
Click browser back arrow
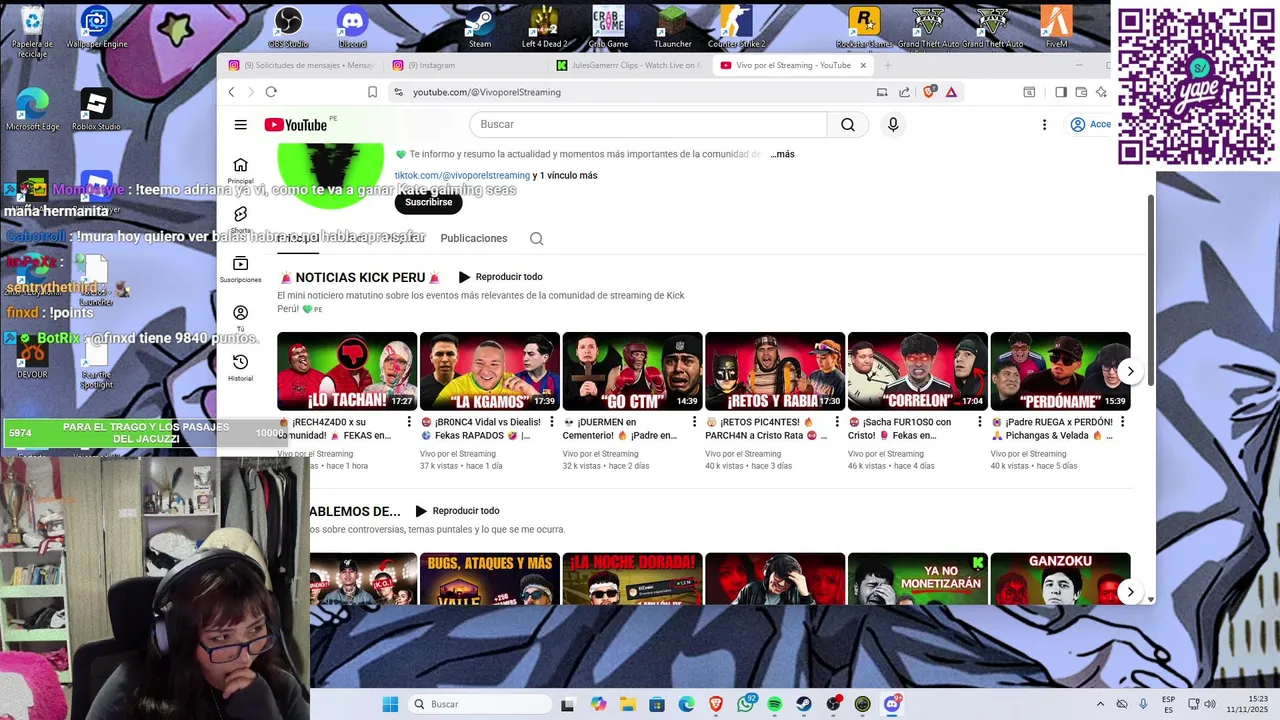tap(231, 92)
